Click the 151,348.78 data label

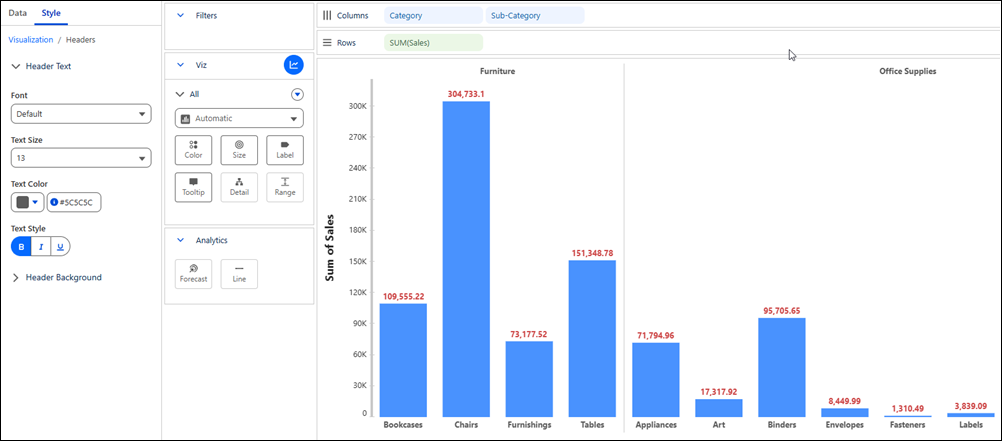(x=592, y=253)
